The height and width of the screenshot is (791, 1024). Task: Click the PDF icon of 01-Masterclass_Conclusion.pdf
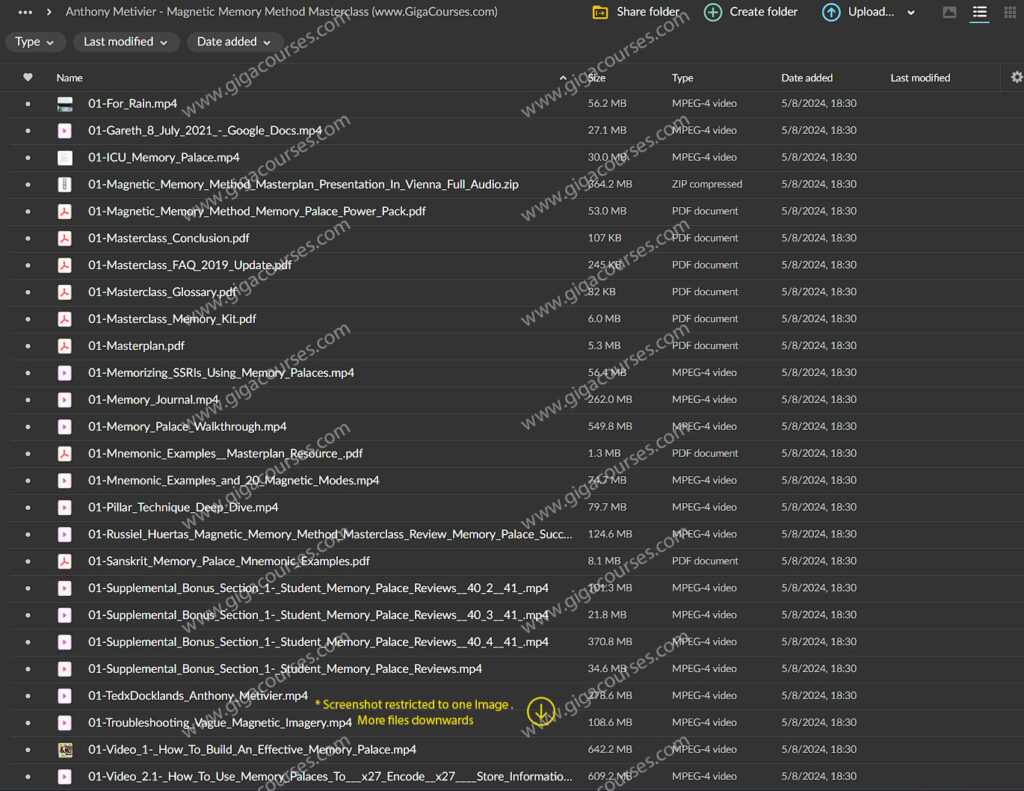65,238
